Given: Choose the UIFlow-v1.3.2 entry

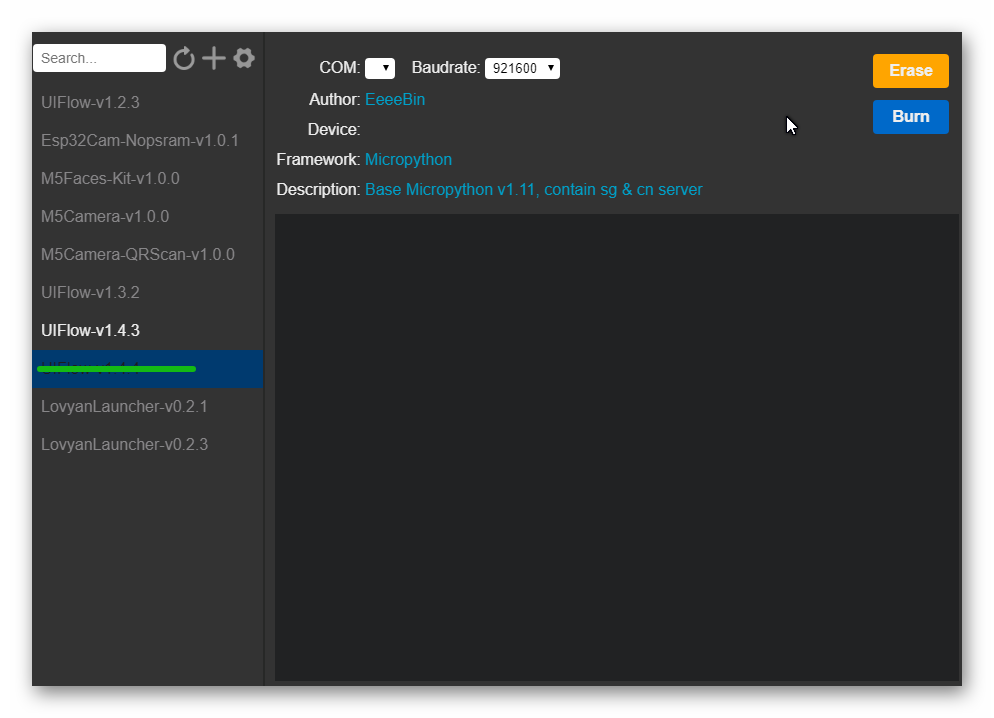Looking at the screenshot, I should coord(90,292).
